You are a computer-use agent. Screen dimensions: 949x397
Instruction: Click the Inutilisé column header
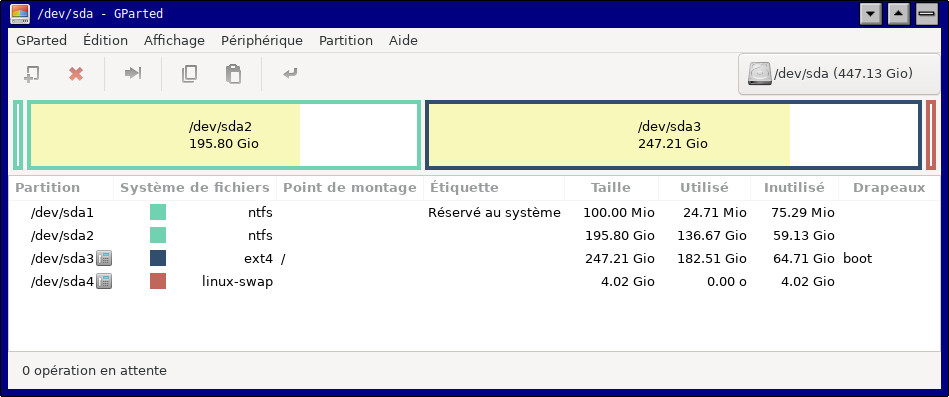click(x=794, y=188)
